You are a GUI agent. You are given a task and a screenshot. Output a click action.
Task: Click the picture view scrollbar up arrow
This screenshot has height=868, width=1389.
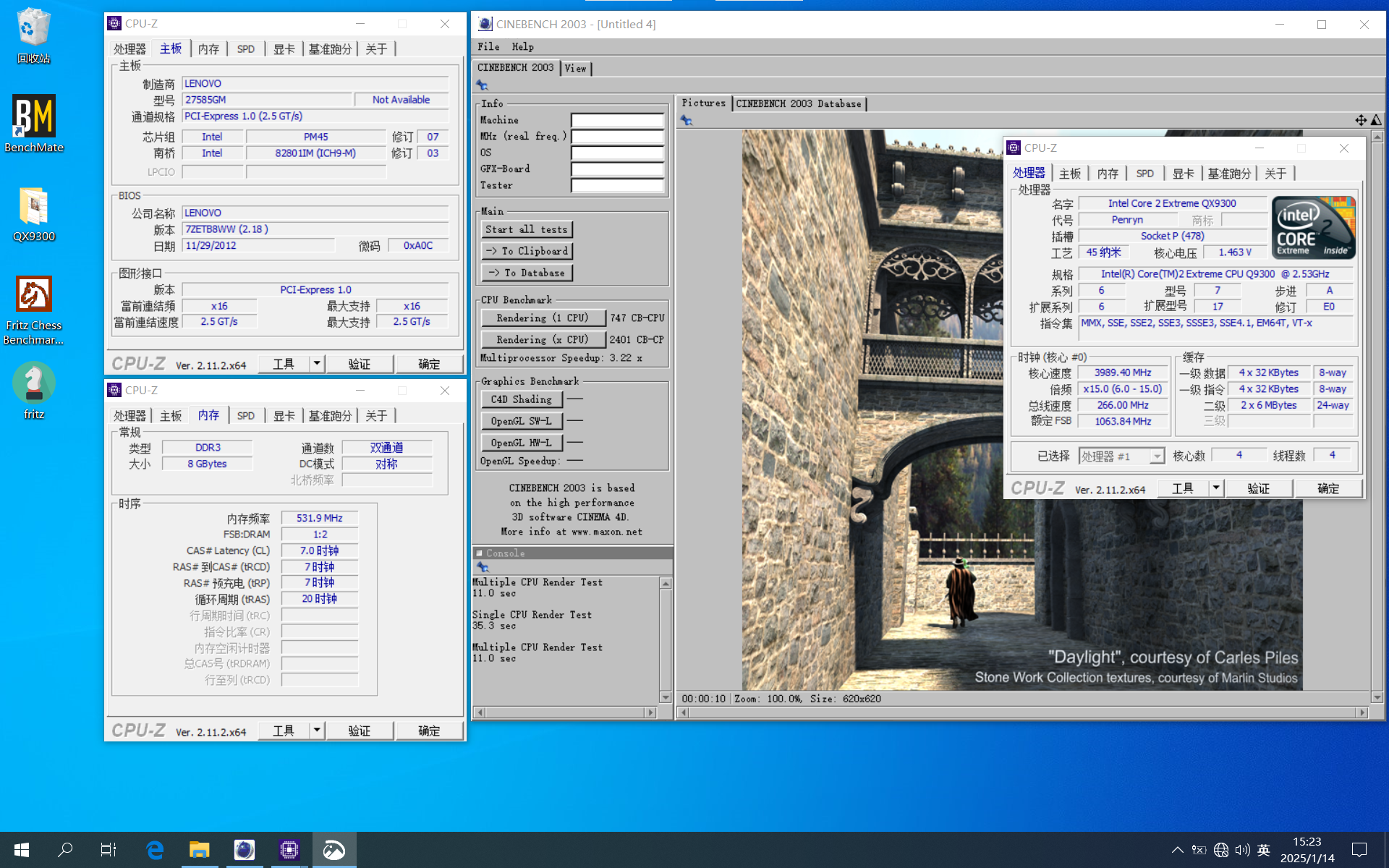pyautogui.click(x=1377, y=137)
